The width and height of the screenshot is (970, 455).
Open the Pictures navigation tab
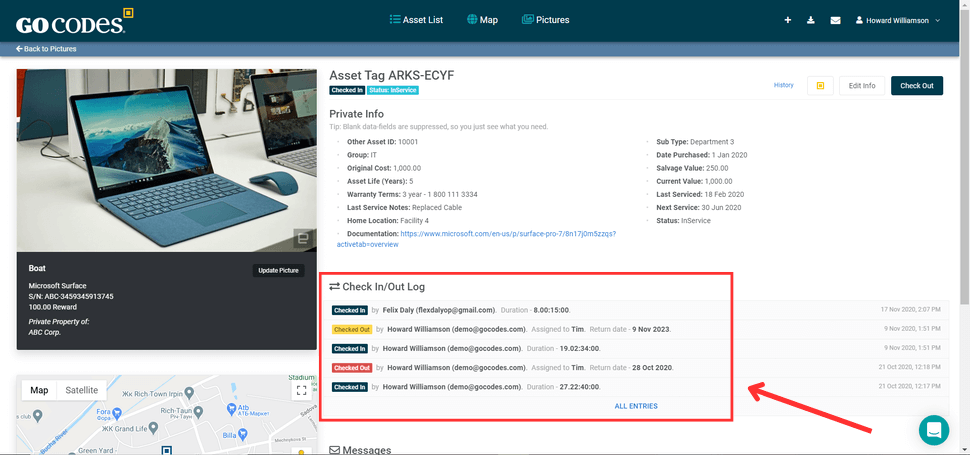click(x=545, y=20)
